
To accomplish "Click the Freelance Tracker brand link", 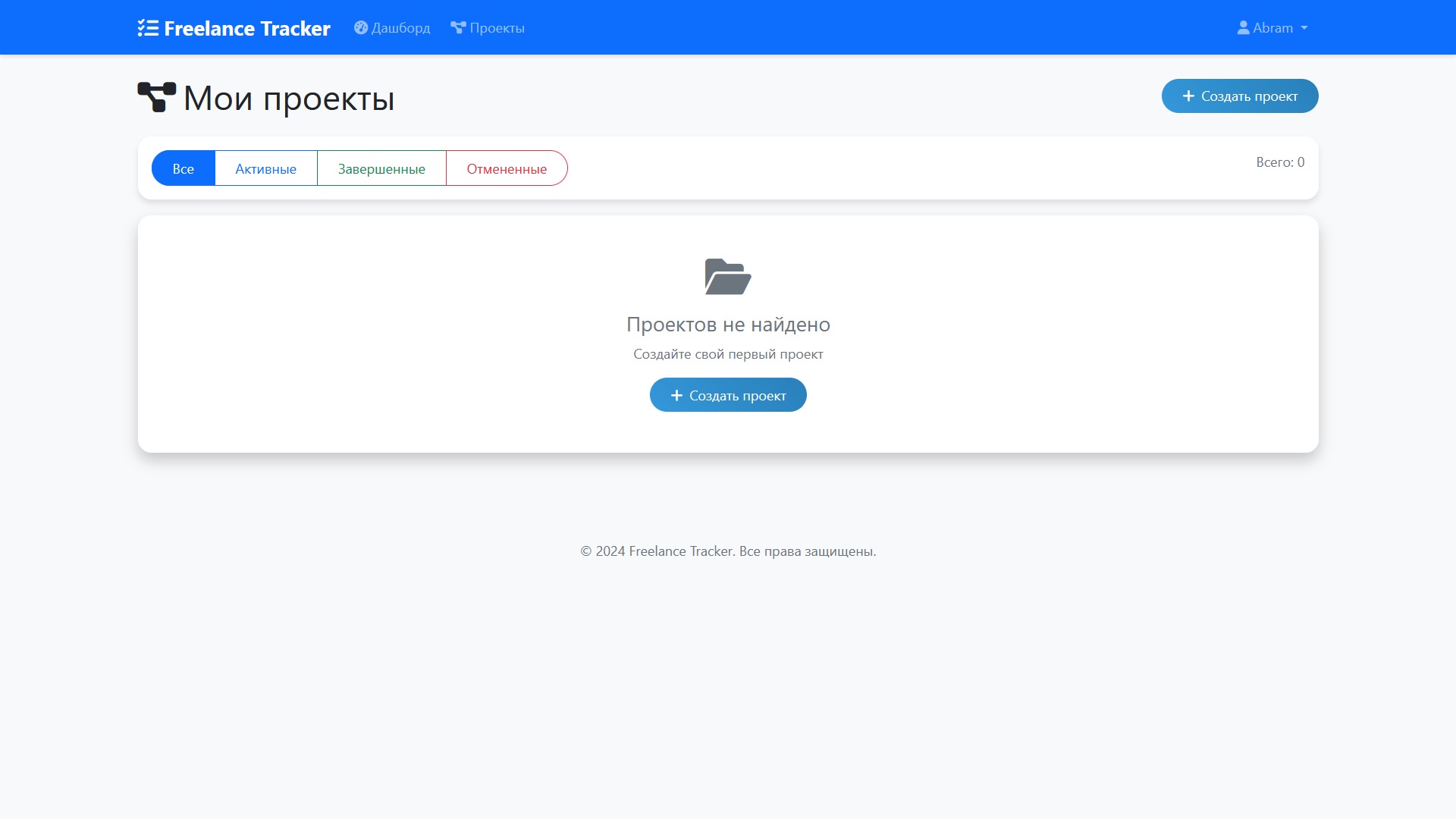I will pyautogui.click(x=246, y=28).
